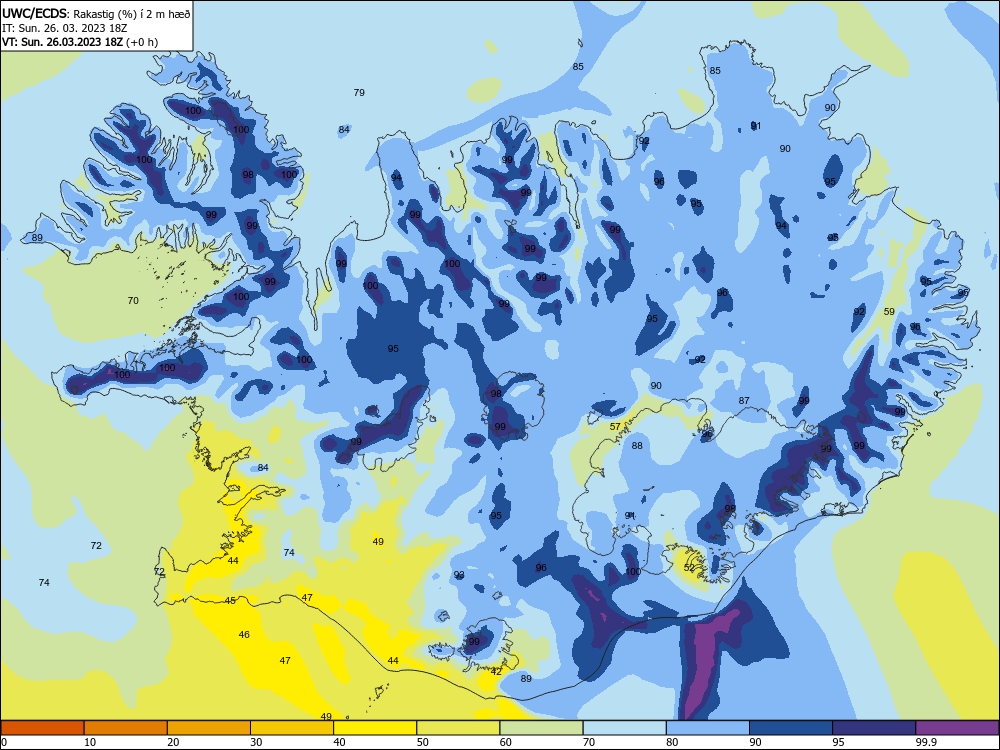Pick the light green 60–70 legend swatch

541,728
